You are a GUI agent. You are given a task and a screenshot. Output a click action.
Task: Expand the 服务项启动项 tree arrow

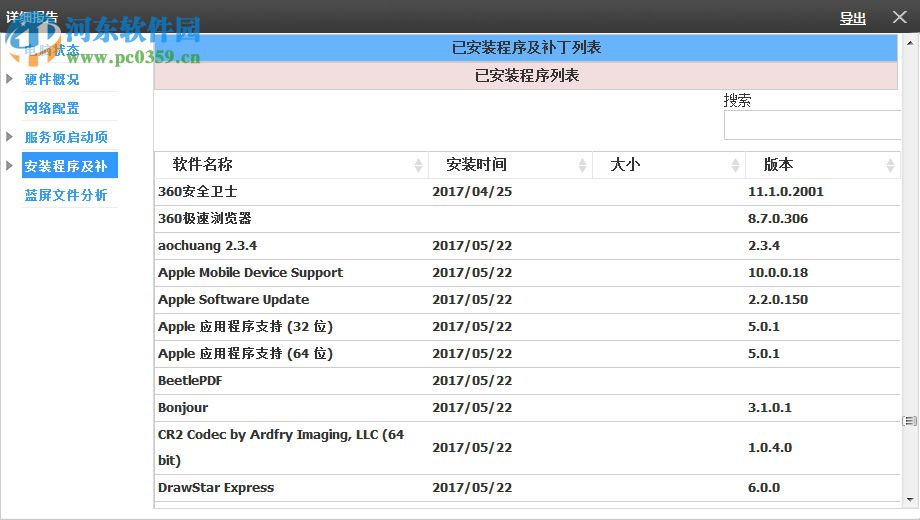pyautogui.click(x=9, y=137)
